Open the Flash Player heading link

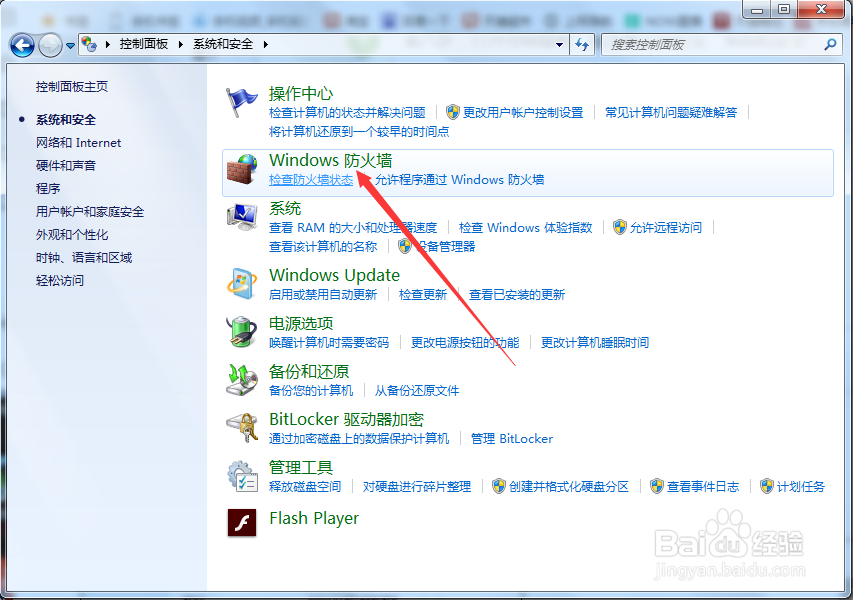click(x=314, y=518)
